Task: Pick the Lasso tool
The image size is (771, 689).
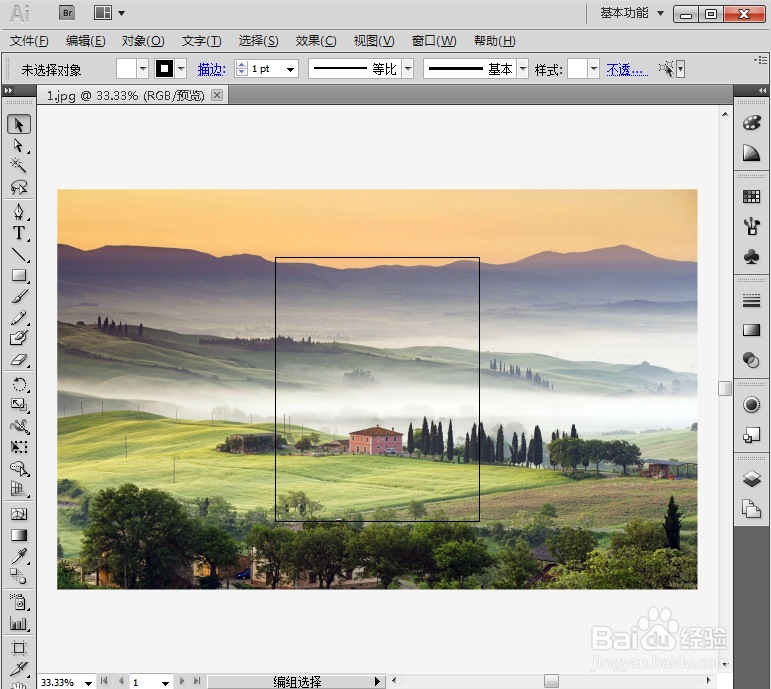Action: click(19, 187)
